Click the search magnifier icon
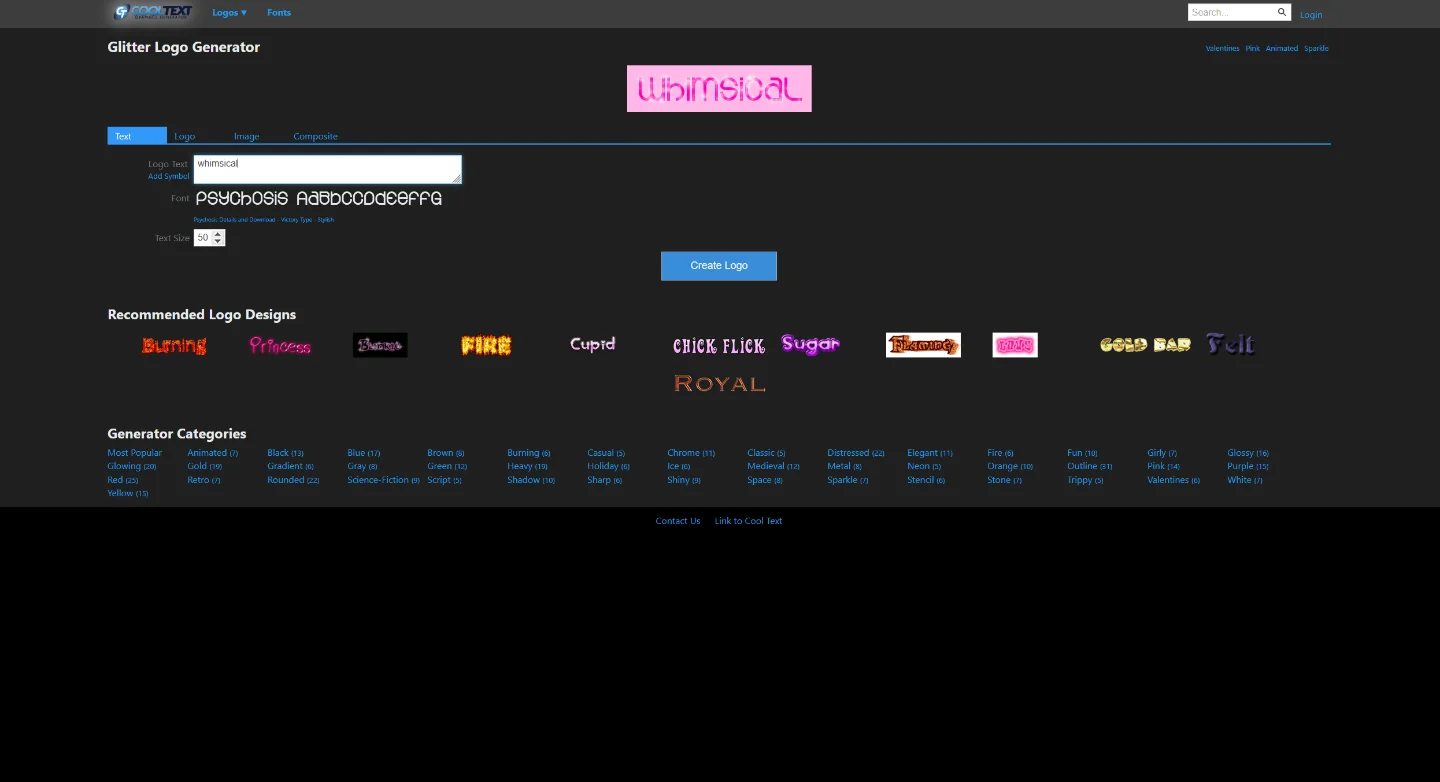This screenshot has width=1440, height=782. 1282,12
